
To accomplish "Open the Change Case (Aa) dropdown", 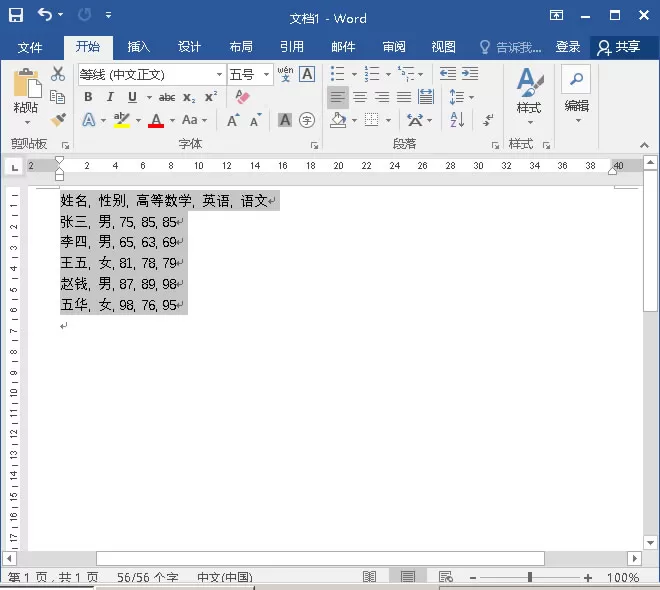I will [195, 120].
